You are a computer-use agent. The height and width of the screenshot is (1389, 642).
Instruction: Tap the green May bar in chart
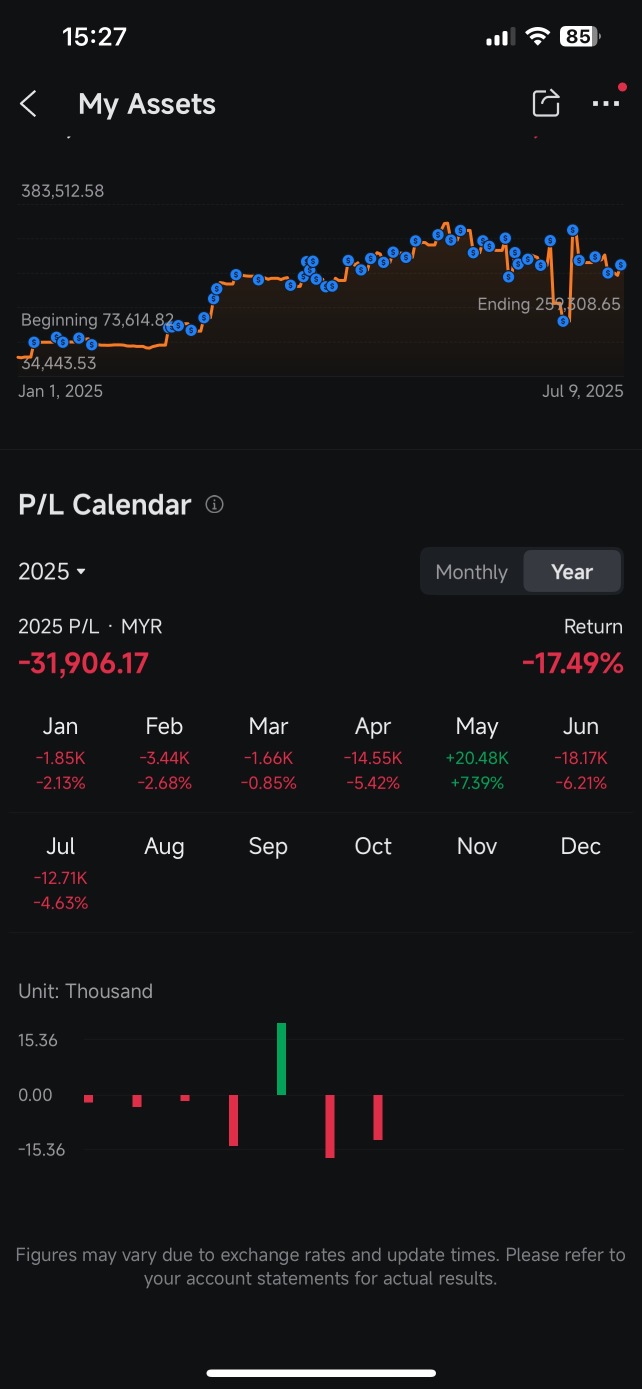pyautogui.click(x=282, y=1059)
